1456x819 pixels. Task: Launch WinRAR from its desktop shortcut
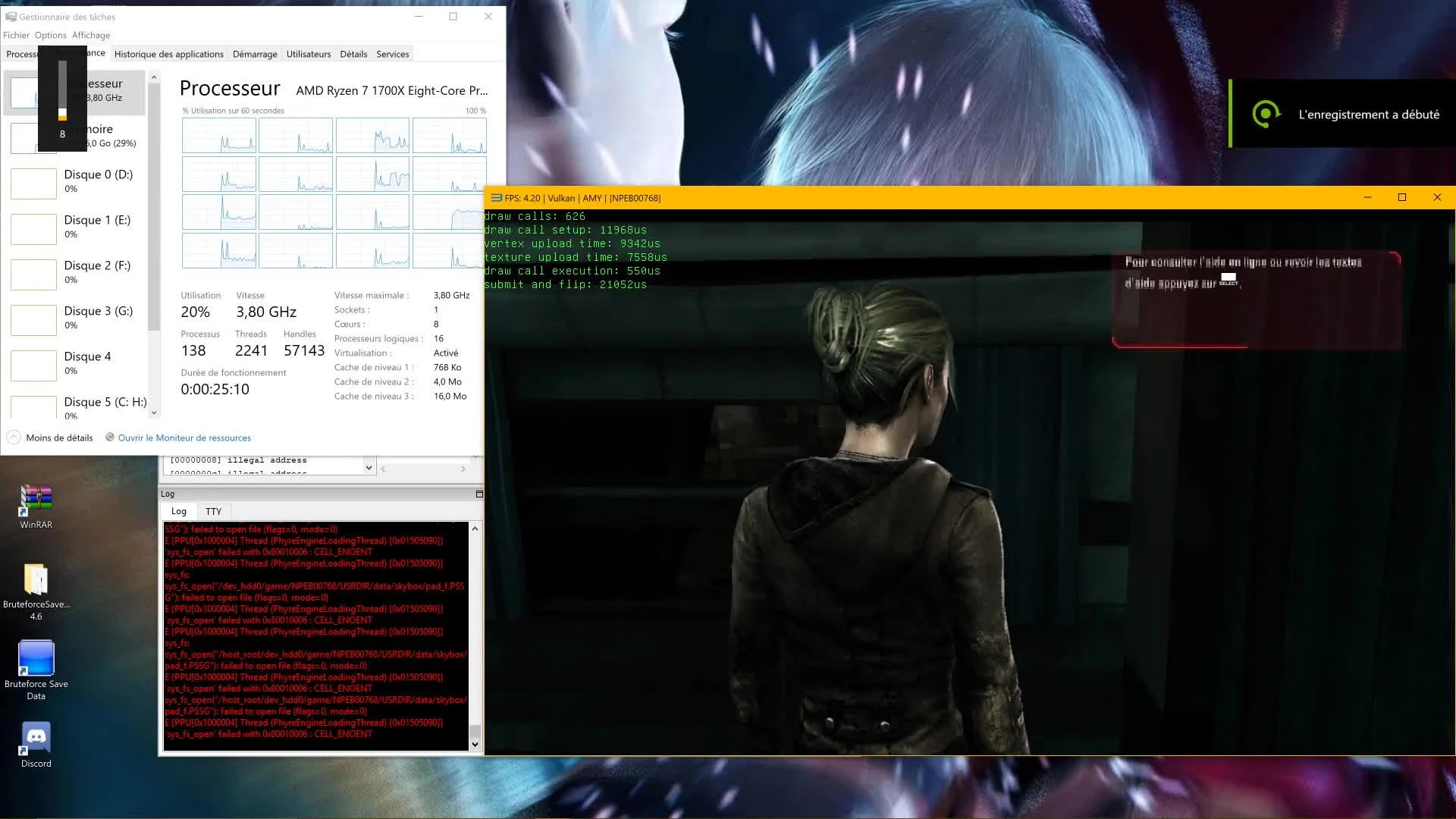click(35, 500)
